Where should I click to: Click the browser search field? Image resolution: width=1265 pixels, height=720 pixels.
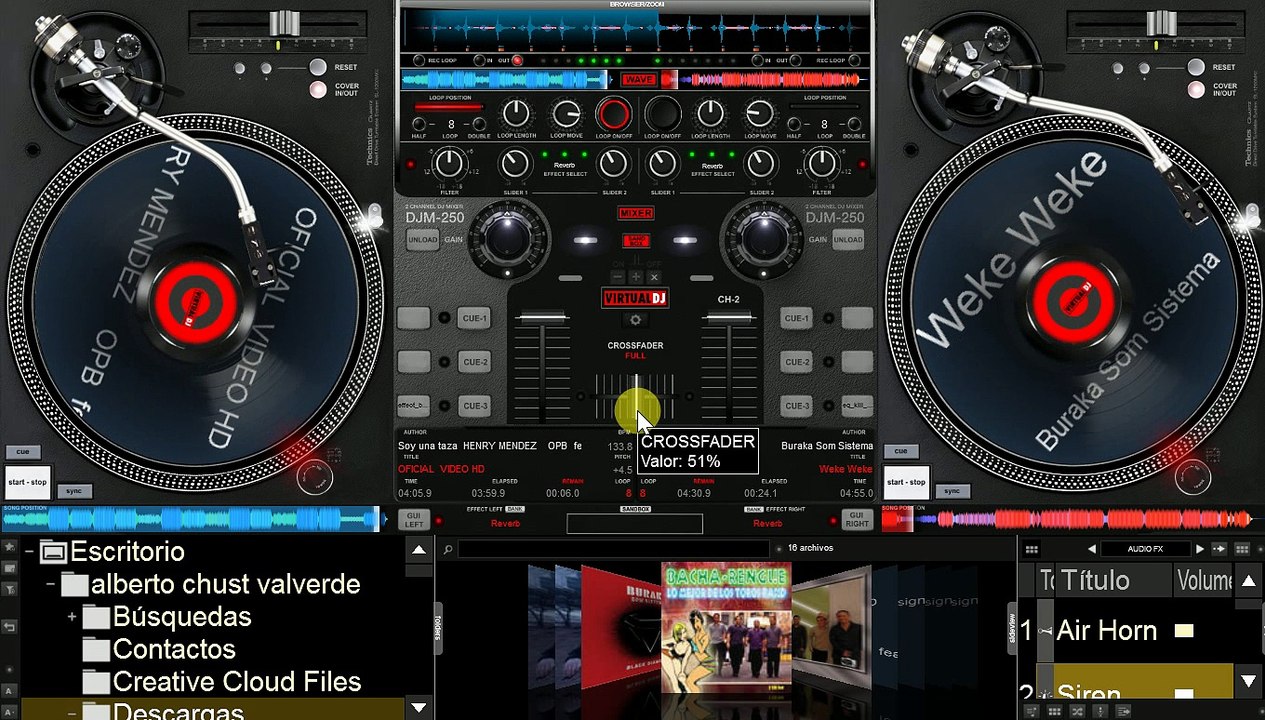(613, 549)
